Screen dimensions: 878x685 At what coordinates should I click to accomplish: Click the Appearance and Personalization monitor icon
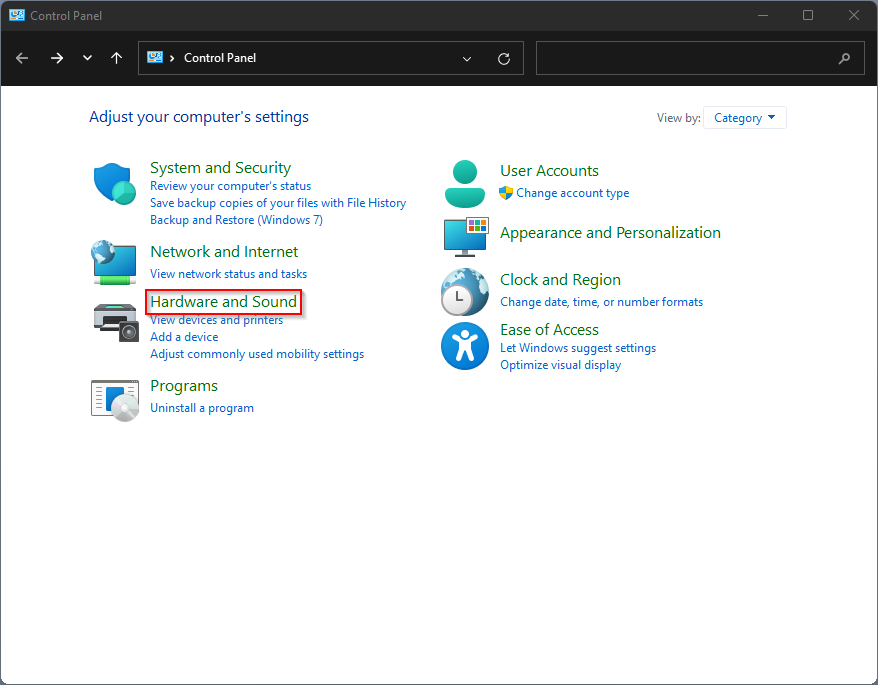tap(466, 237)
